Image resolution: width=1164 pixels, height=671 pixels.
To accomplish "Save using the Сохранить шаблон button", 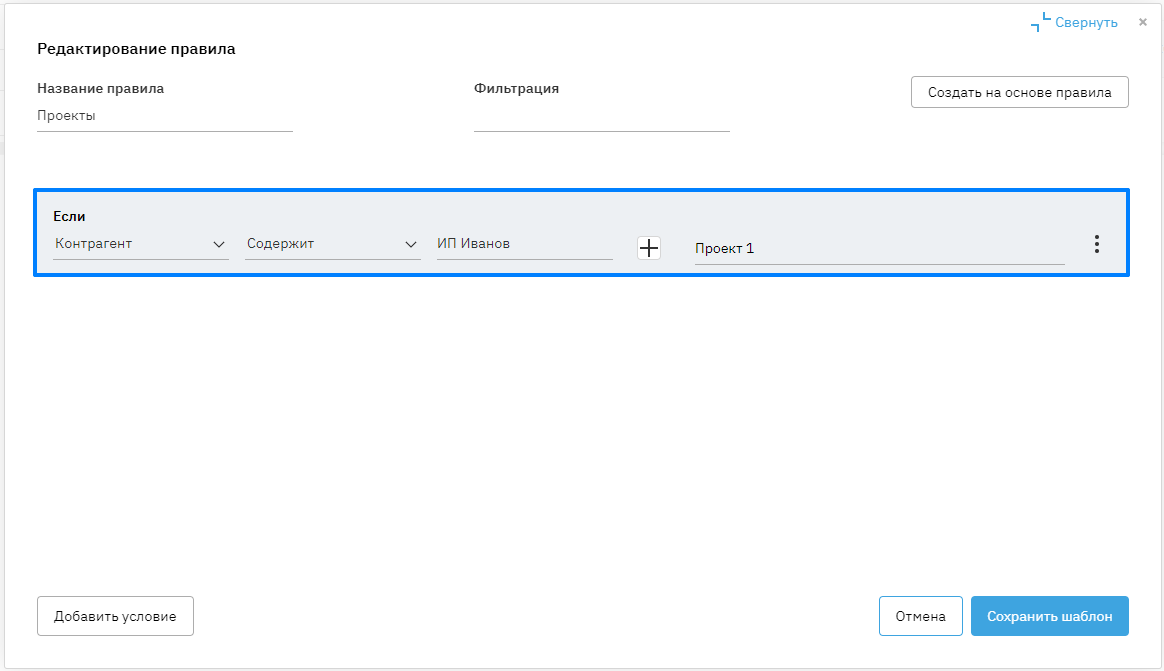I will pyautogui.click(x=1049, y=616).
